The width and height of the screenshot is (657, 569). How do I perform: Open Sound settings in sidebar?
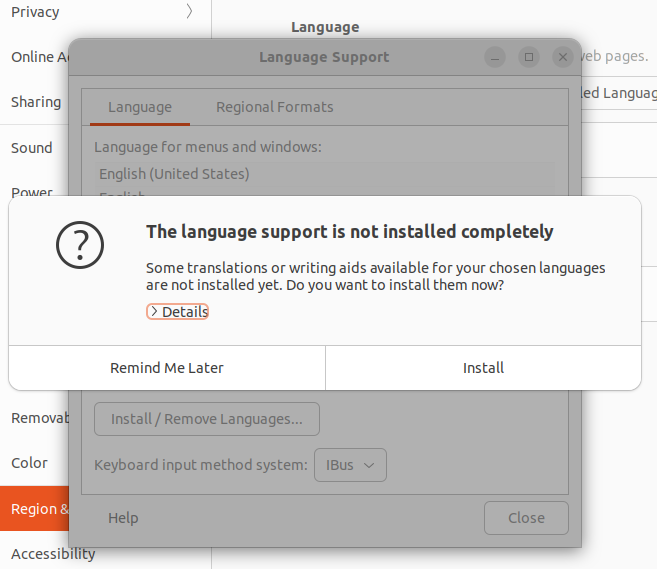(32, 148)
